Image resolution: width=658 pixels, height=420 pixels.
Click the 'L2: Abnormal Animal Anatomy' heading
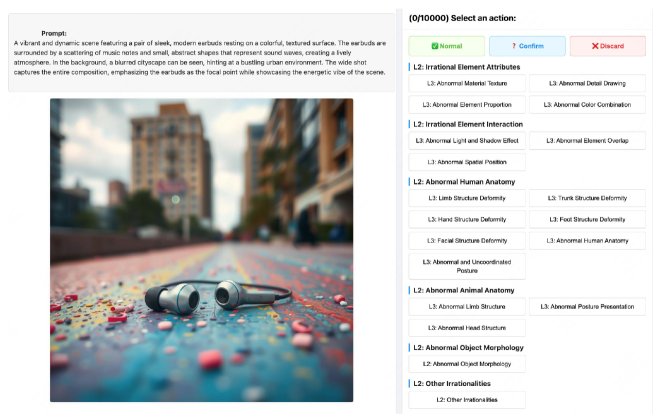(464, 290)
